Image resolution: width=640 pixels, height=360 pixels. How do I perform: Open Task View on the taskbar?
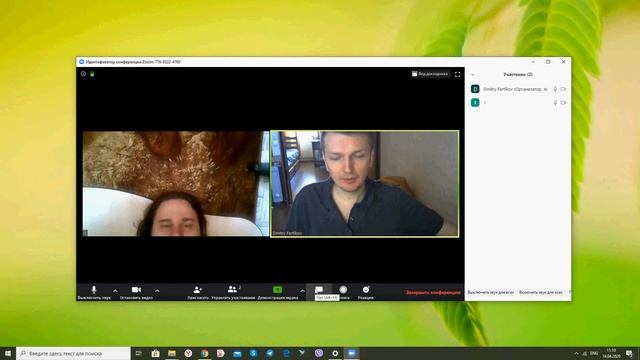(139, 353)
